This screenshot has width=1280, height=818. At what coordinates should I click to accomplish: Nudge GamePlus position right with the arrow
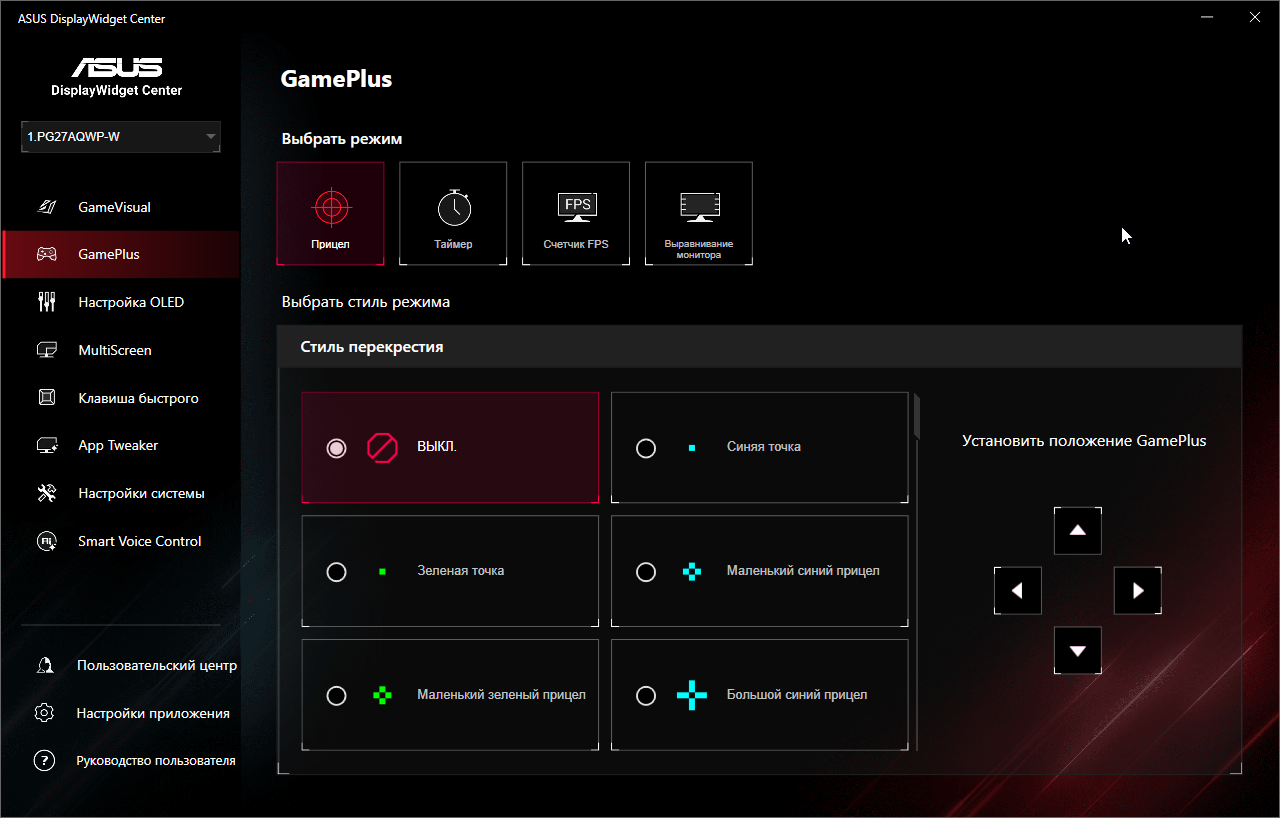1138,590
